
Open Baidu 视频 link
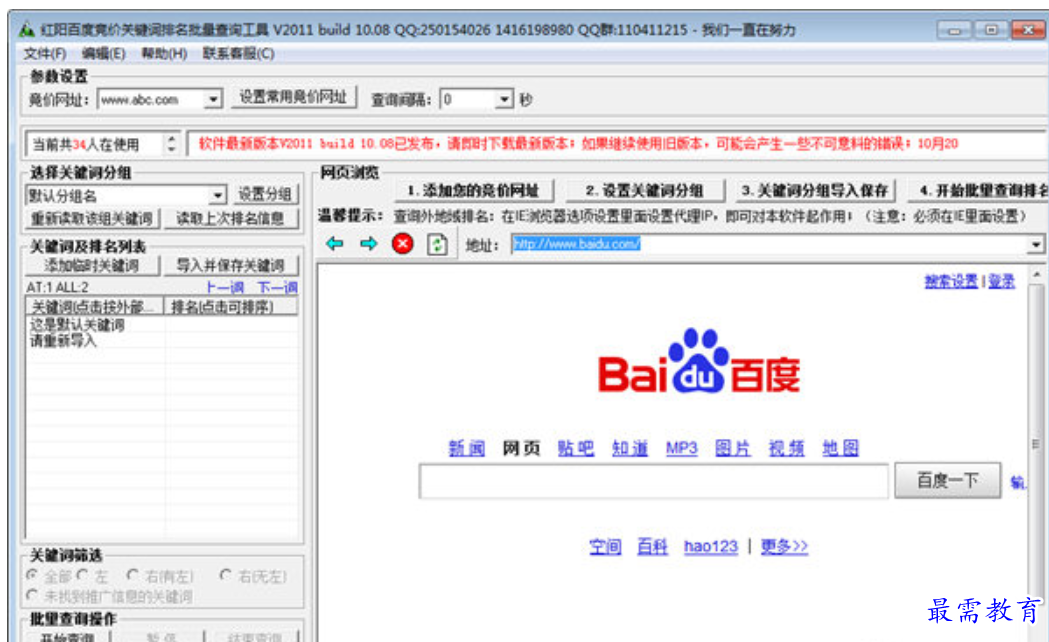786,448
